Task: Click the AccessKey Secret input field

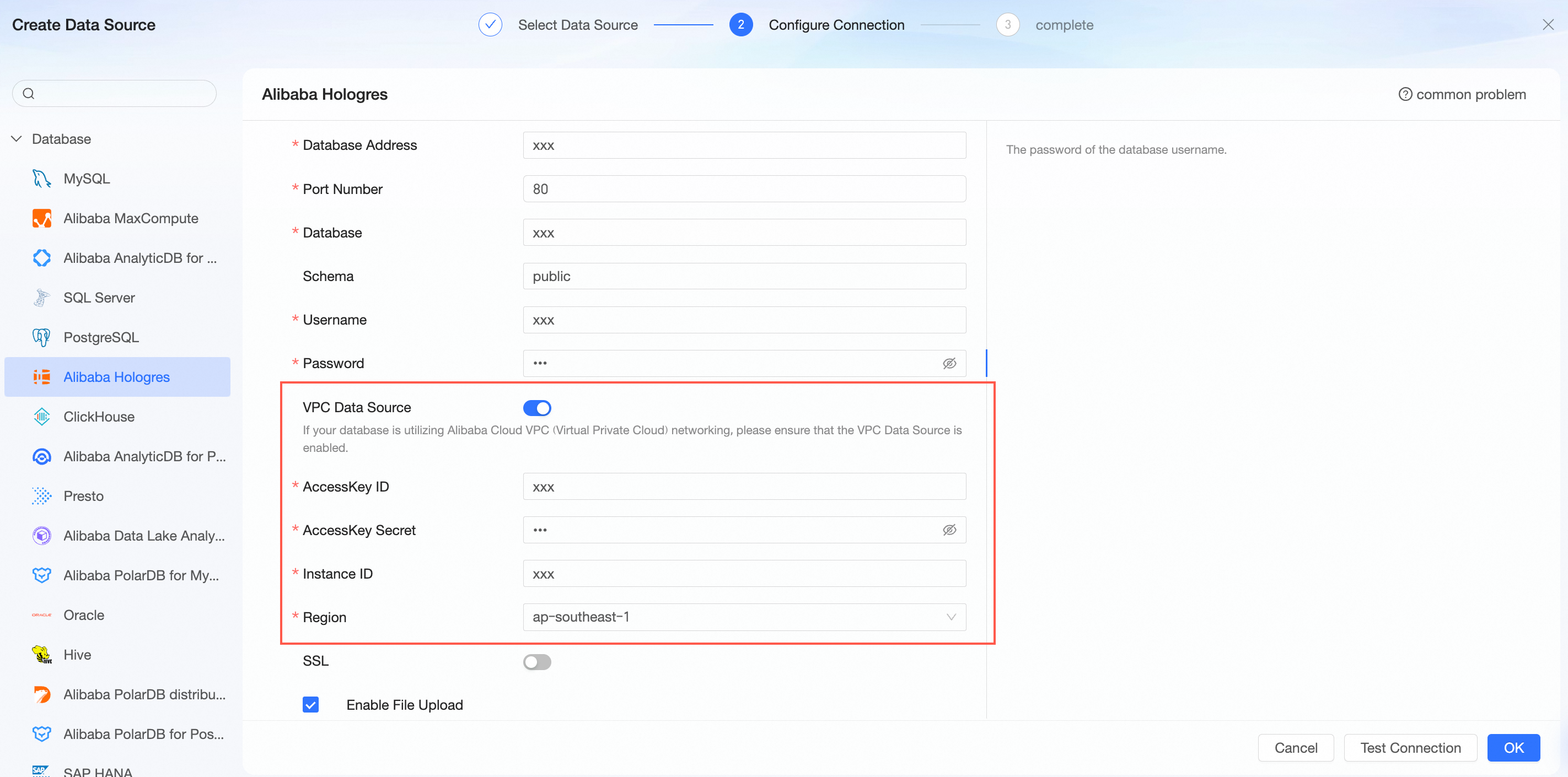Action: pos(744,530)
